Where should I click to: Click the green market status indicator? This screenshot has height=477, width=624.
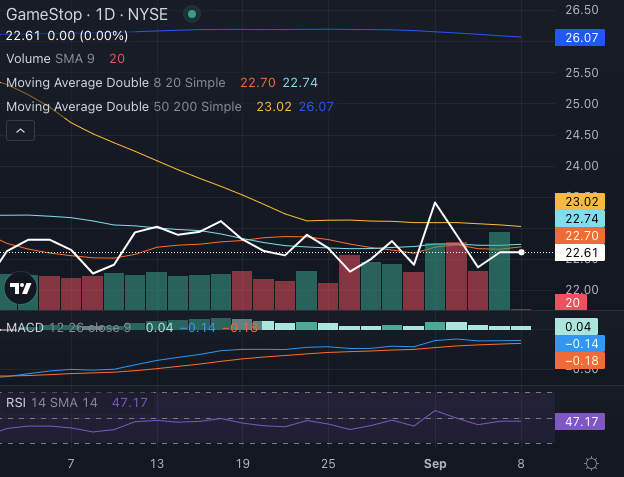click(x=192, y=15)
